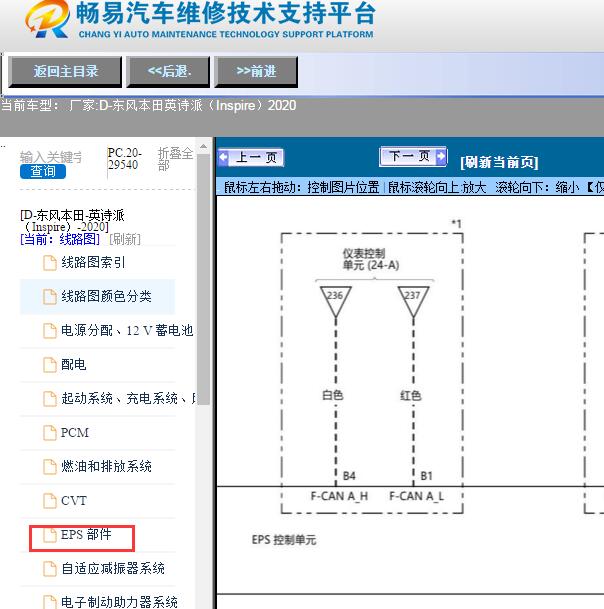Click document icon beside 自适应减振器系统
This screenshot has width=604, height=609.
pyautogui.click(x=50, y=569)
